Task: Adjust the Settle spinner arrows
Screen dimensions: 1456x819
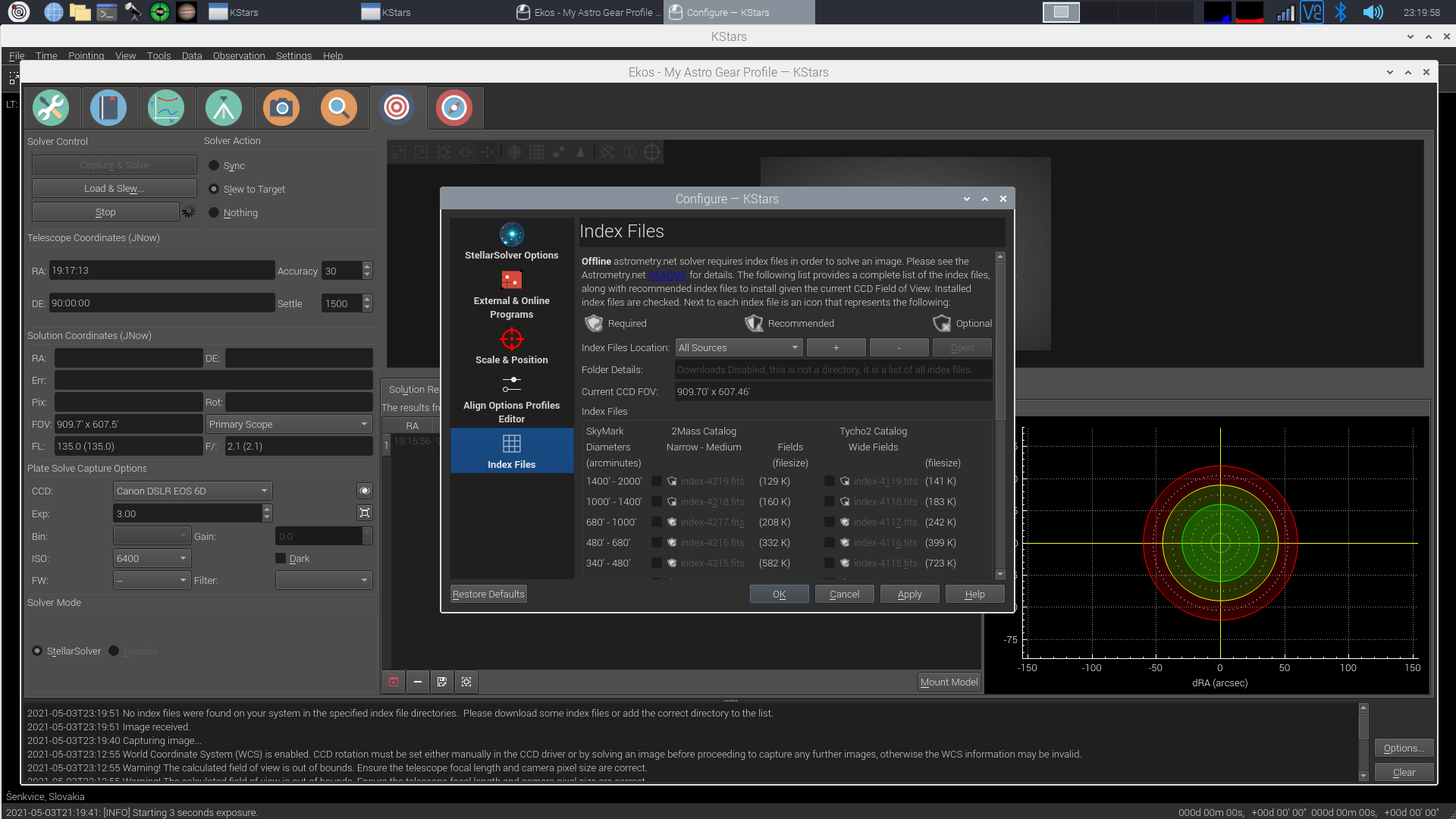Action: (x=367, y=303)
